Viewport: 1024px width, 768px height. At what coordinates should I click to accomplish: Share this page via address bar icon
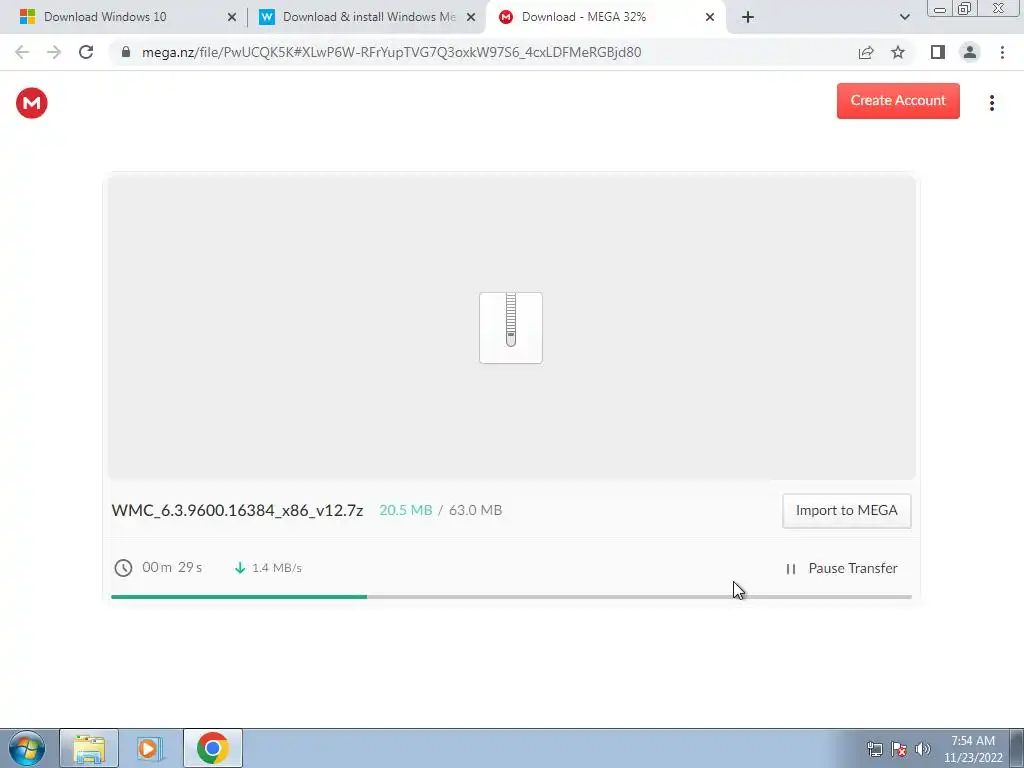[866, 52]
